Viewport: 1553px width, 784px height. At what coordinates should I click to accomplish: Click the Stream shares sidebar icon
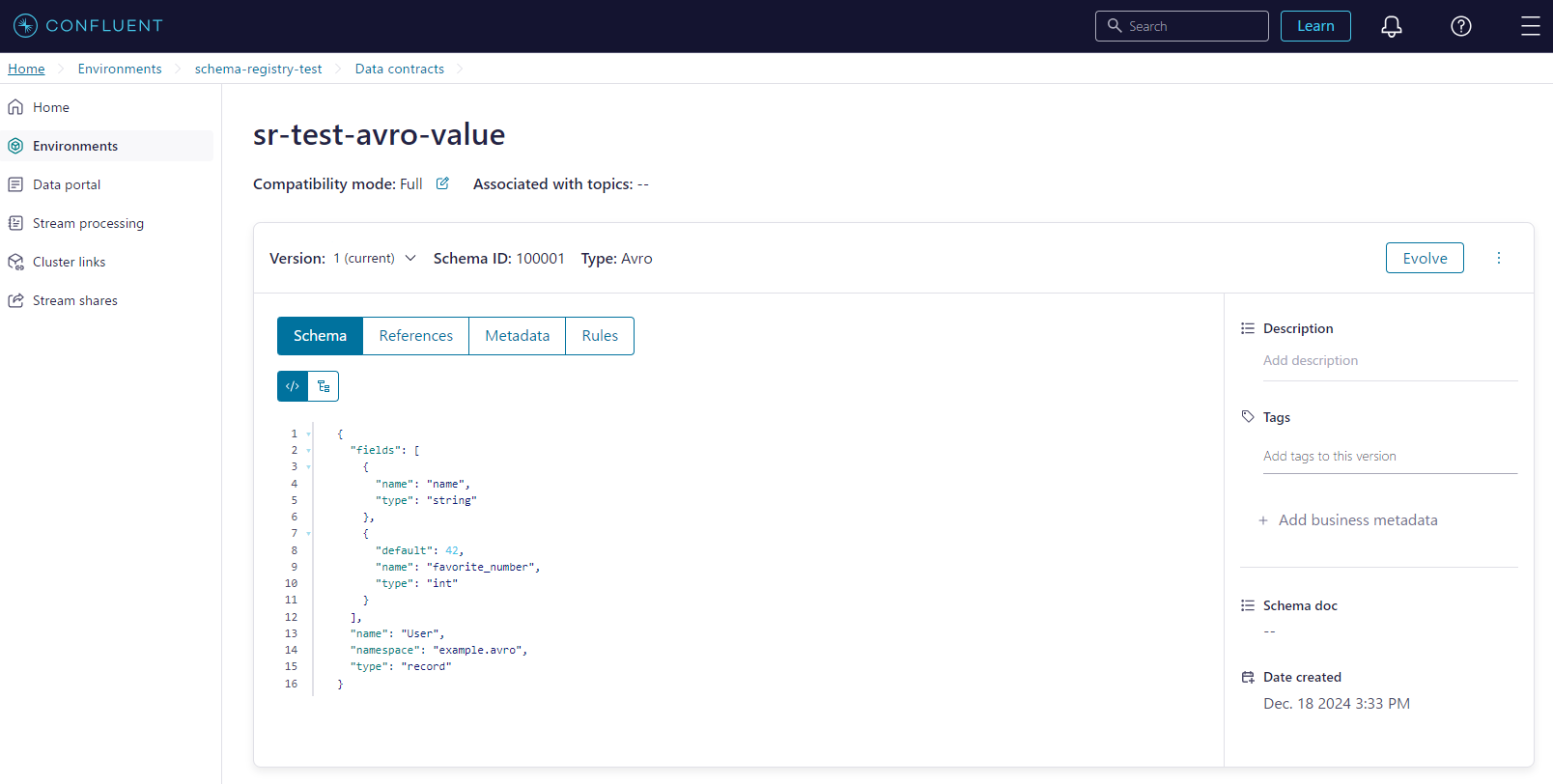15,300
